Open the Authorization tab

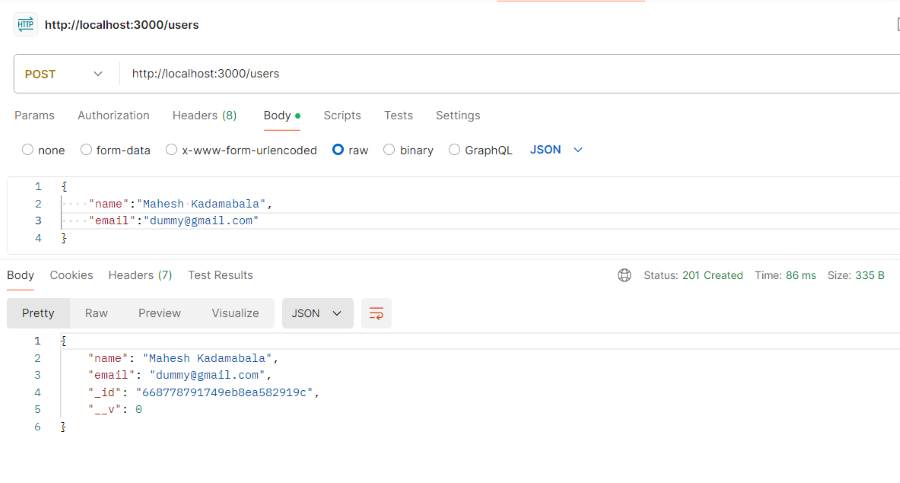[113, 115]
